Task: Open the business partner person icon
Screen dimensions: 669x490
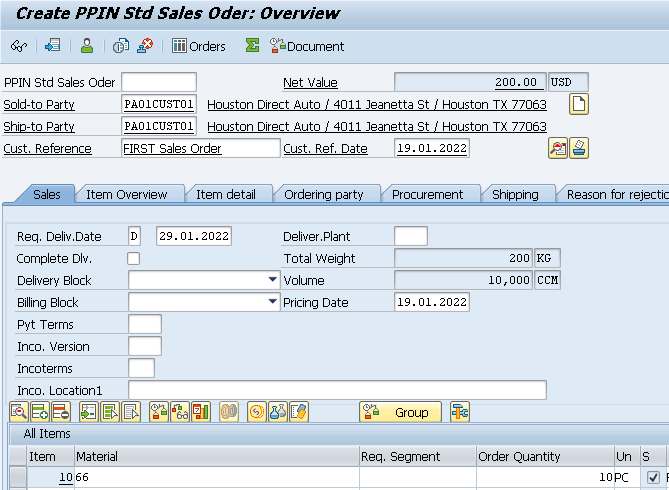Action: click(x=87, y=45)
